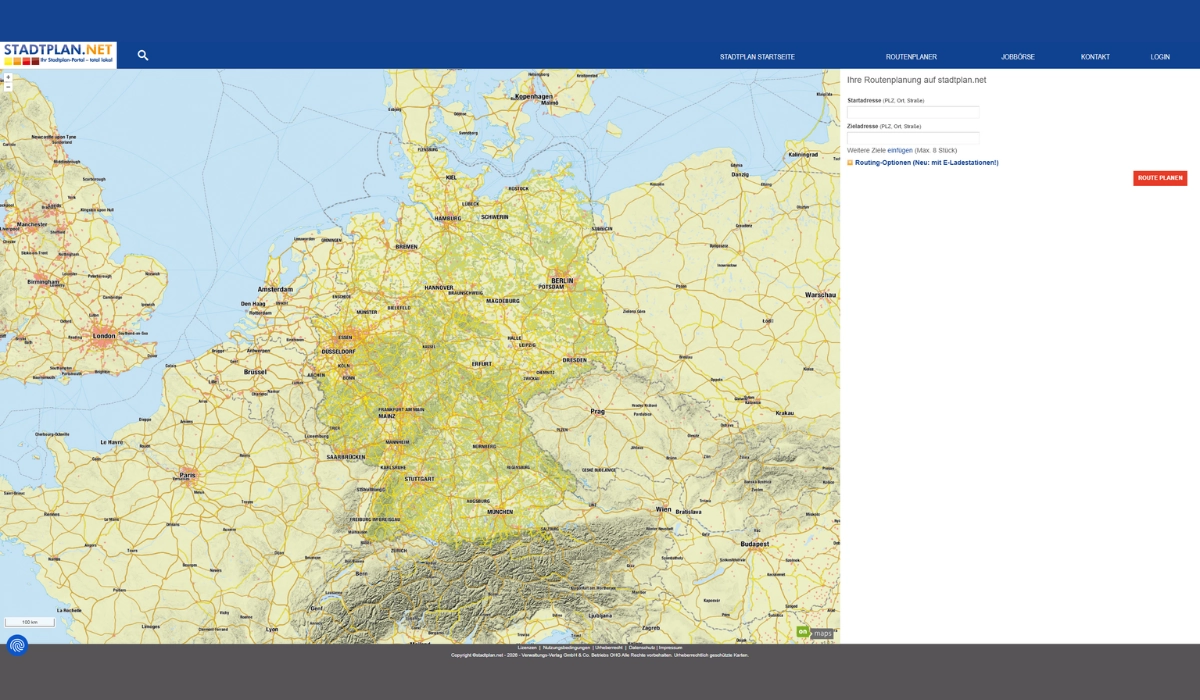Go to KONTAKT in the top navigation
The image size is (1200, 700).
1094,57
